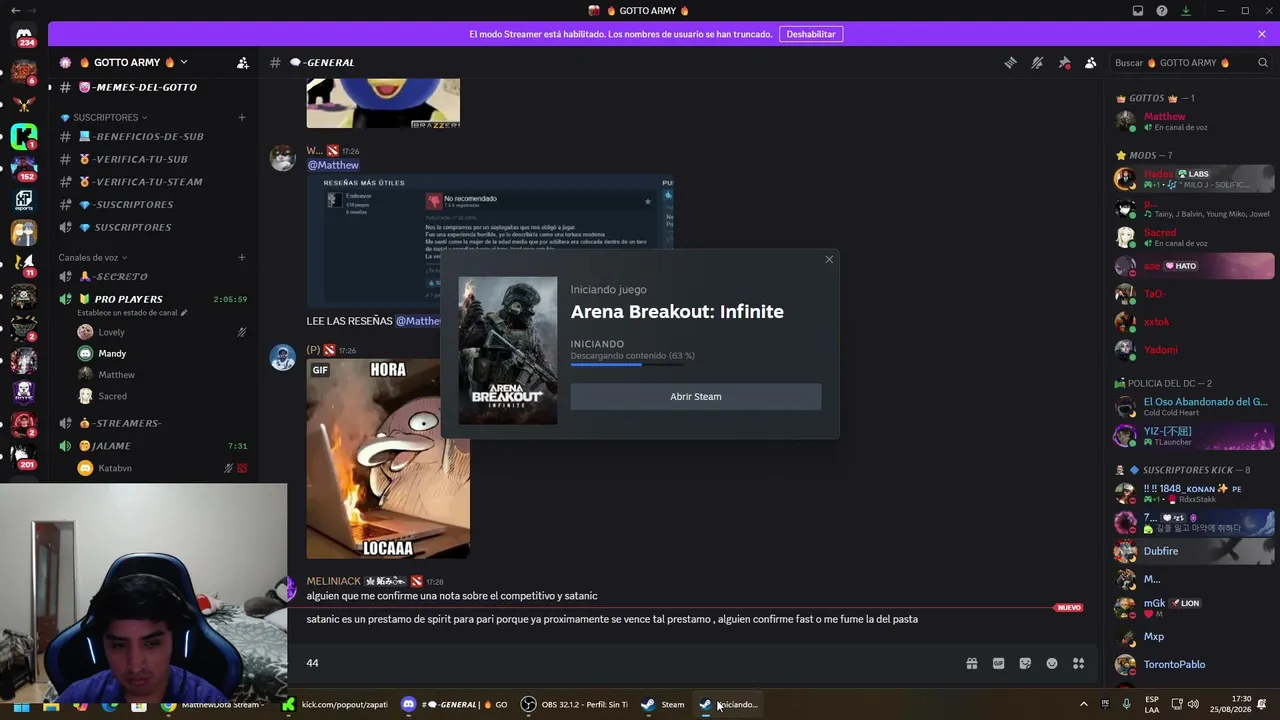Screen dimensions: 1280x720
Task: Open TorontoPablo's profile in member list
Action: click(x=1194, y=664)
